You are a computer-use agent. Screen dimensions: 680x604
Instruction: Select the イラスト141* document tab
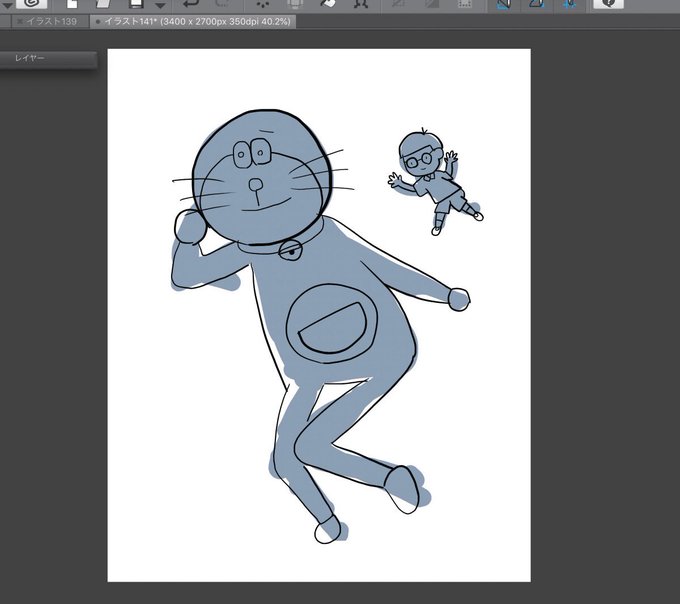[193, 21]
